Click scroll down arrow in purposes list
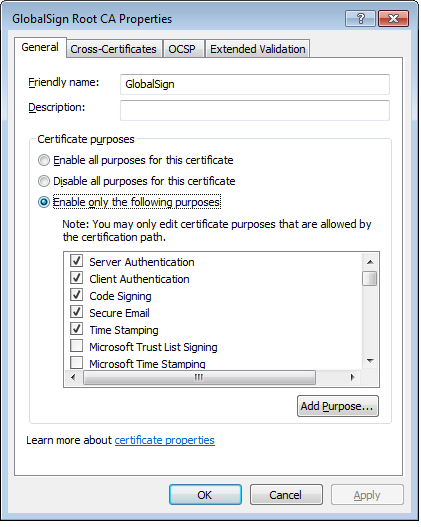 [x=370, y=361]
